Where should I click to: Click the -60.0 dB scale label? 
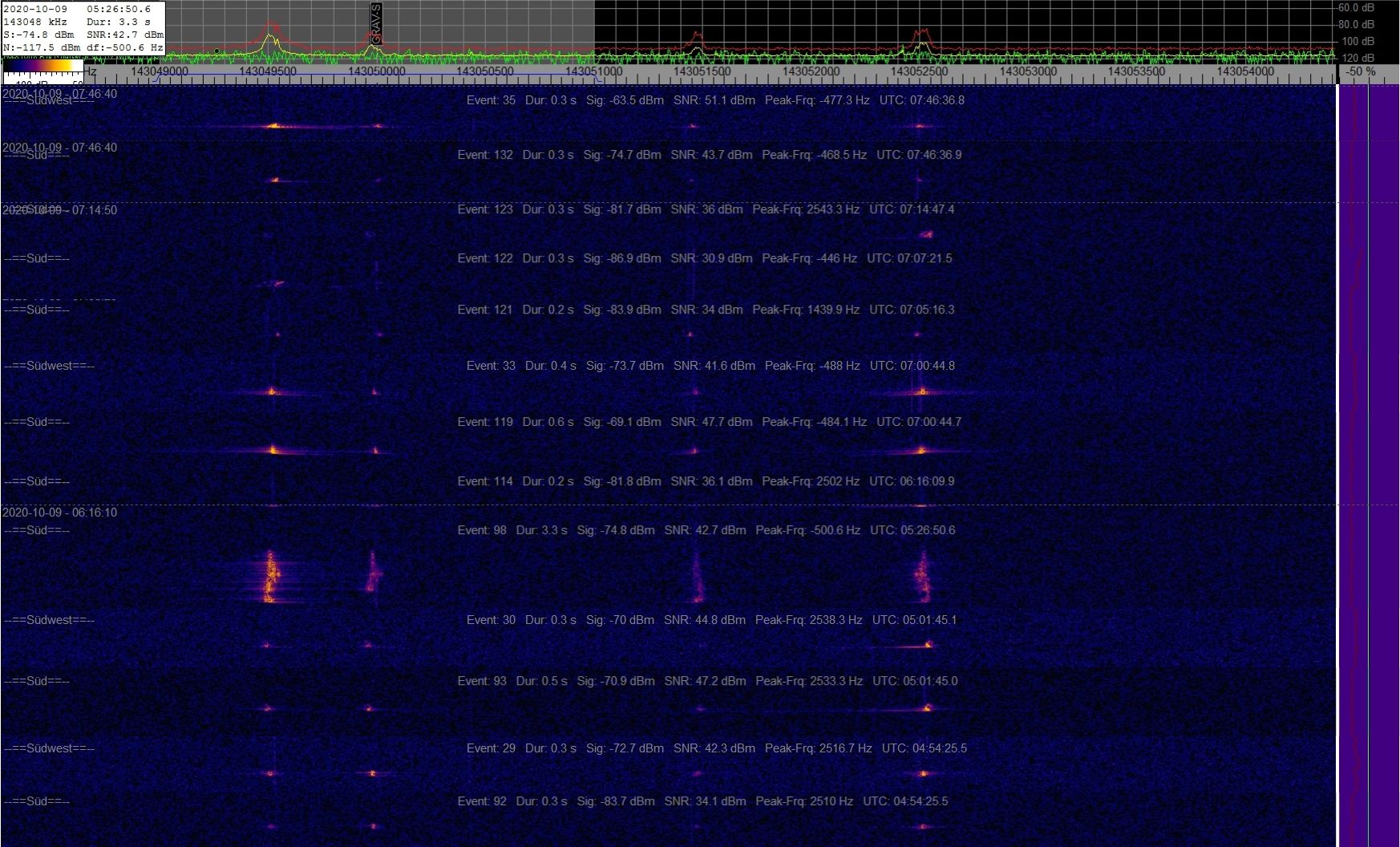pos(1355,7)
